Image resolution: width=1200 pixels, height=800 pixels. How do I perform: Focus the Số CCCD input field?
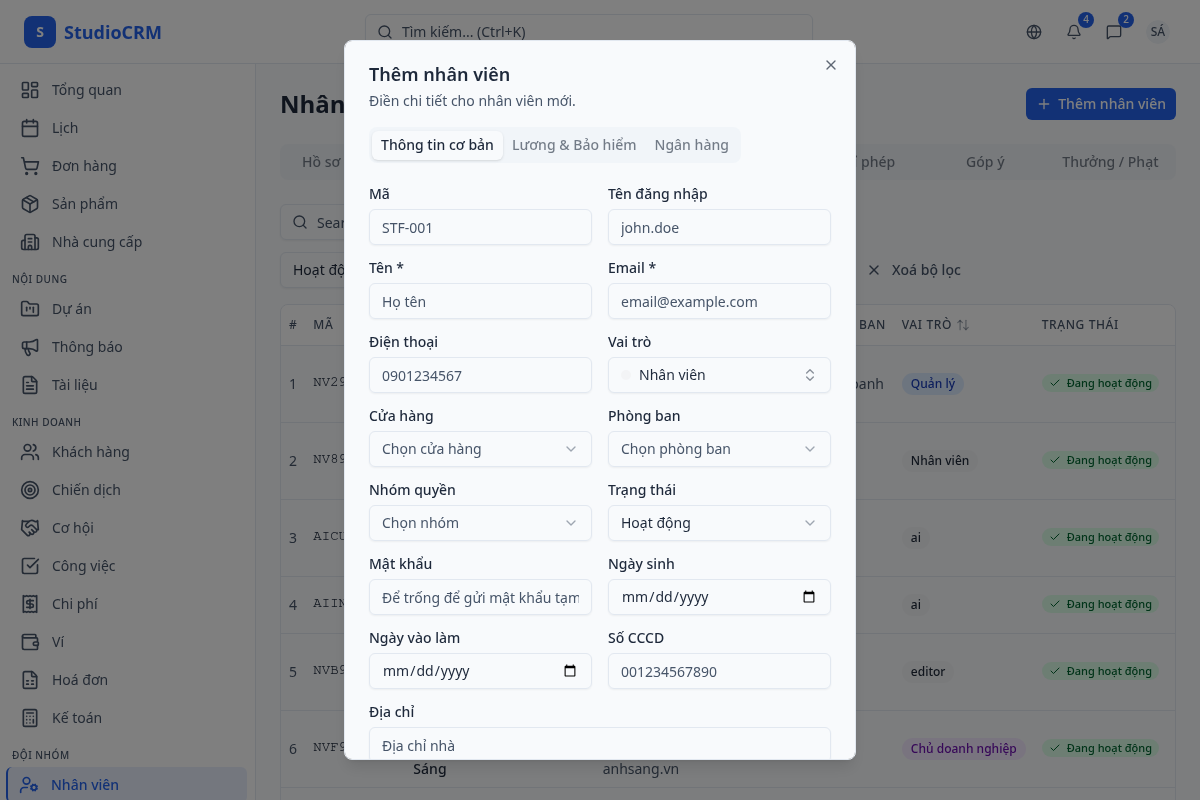point(719,671)
